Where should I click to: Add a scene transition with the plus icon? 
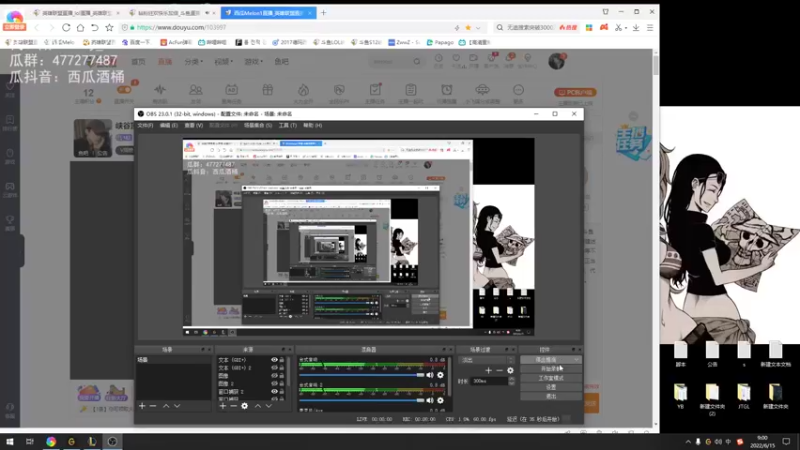pyautogui.click(x=488, y=370)
